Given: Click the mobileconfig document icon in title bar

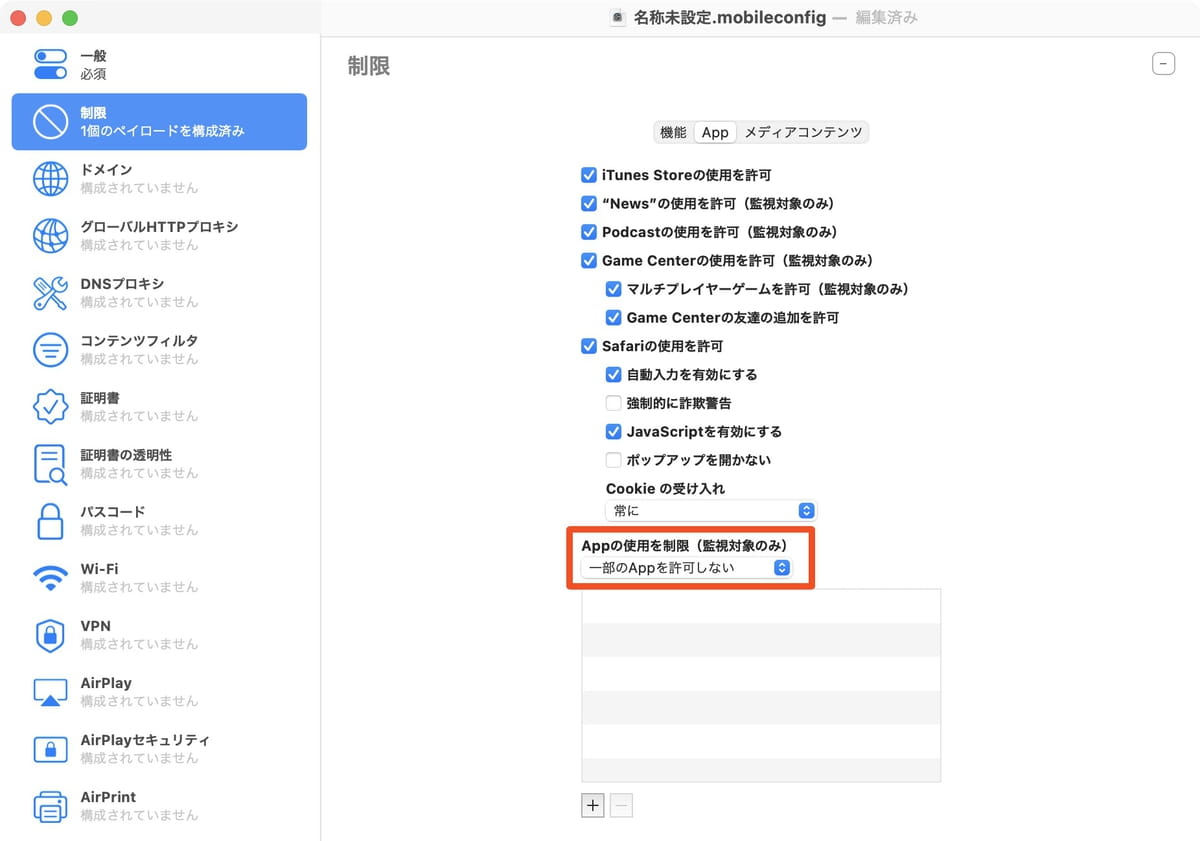Looking at the screenshot, I should [618, 18].
